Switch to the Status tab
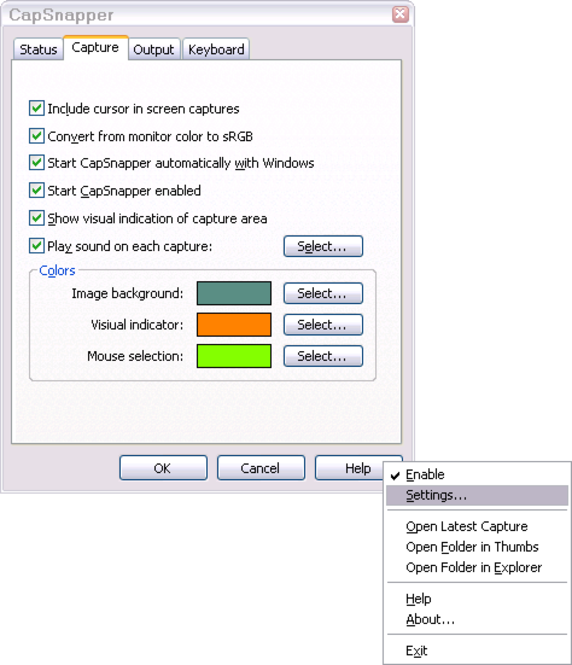 (x=38, y=49)
